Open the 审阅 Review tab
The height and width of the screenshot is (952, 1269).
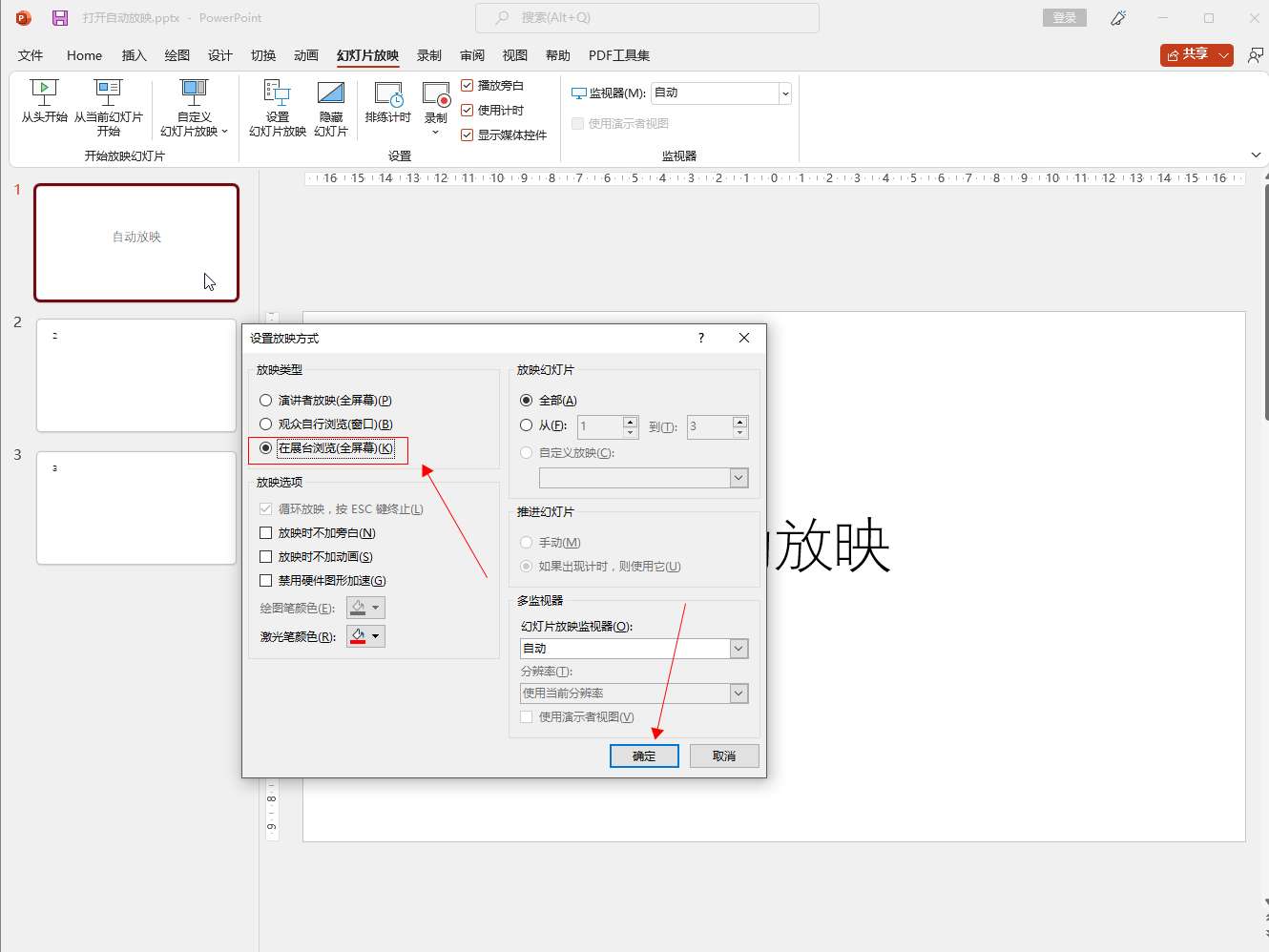pyautogui.click(x=472, y=55)
